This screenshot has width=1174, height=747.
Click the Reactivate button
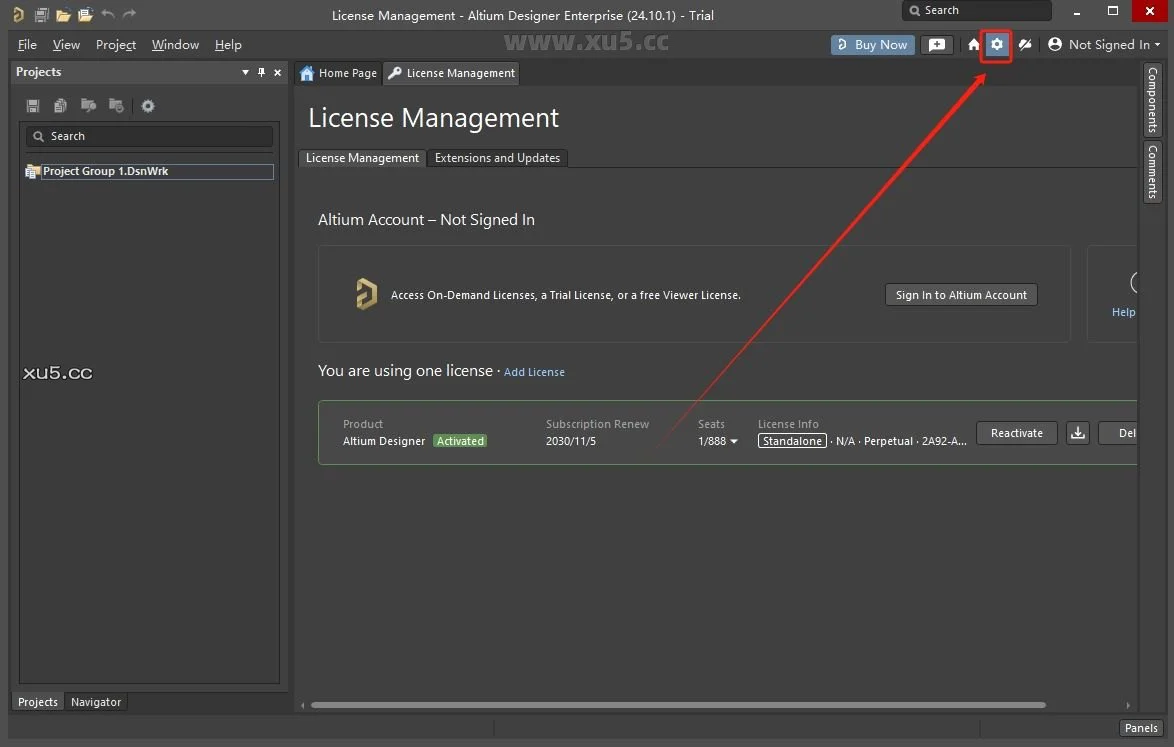pyautogui.click(x=1016, y=433)
